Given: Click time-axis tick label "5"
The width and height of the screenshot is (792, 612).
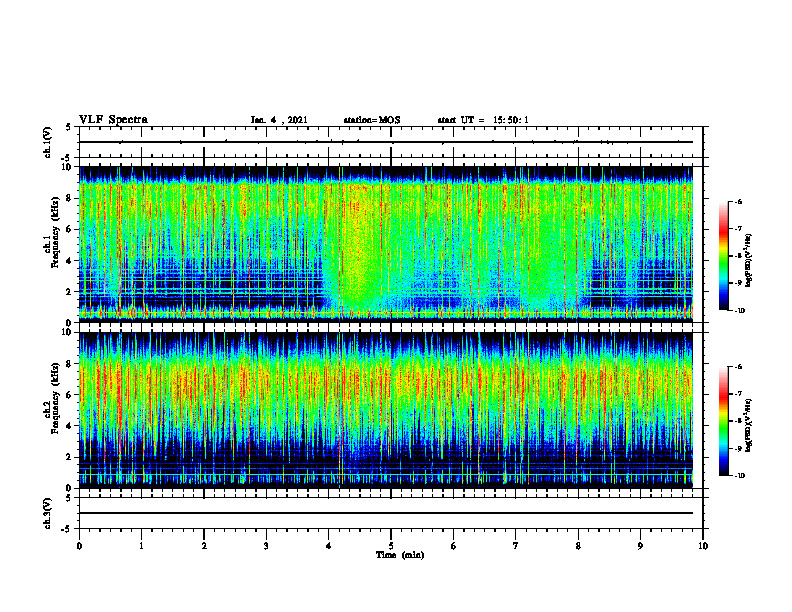Looking at the screenshot, I should click(391, 546).
